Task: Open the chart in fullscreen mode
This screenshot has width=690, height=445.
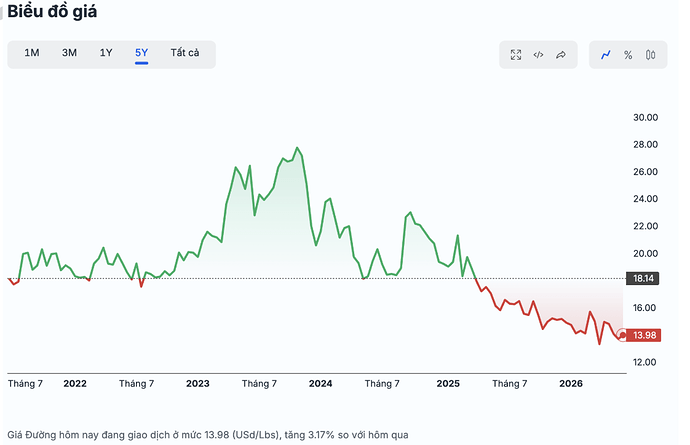Action: 516,55
